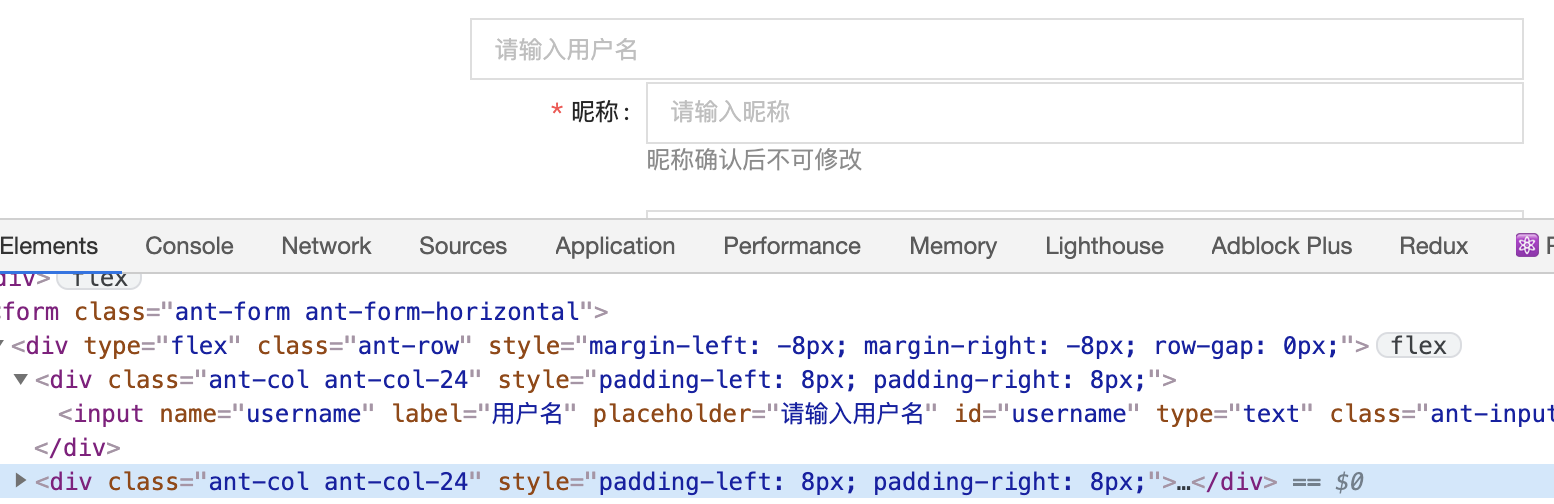Click the React extension icon tab

point(1530,246)
